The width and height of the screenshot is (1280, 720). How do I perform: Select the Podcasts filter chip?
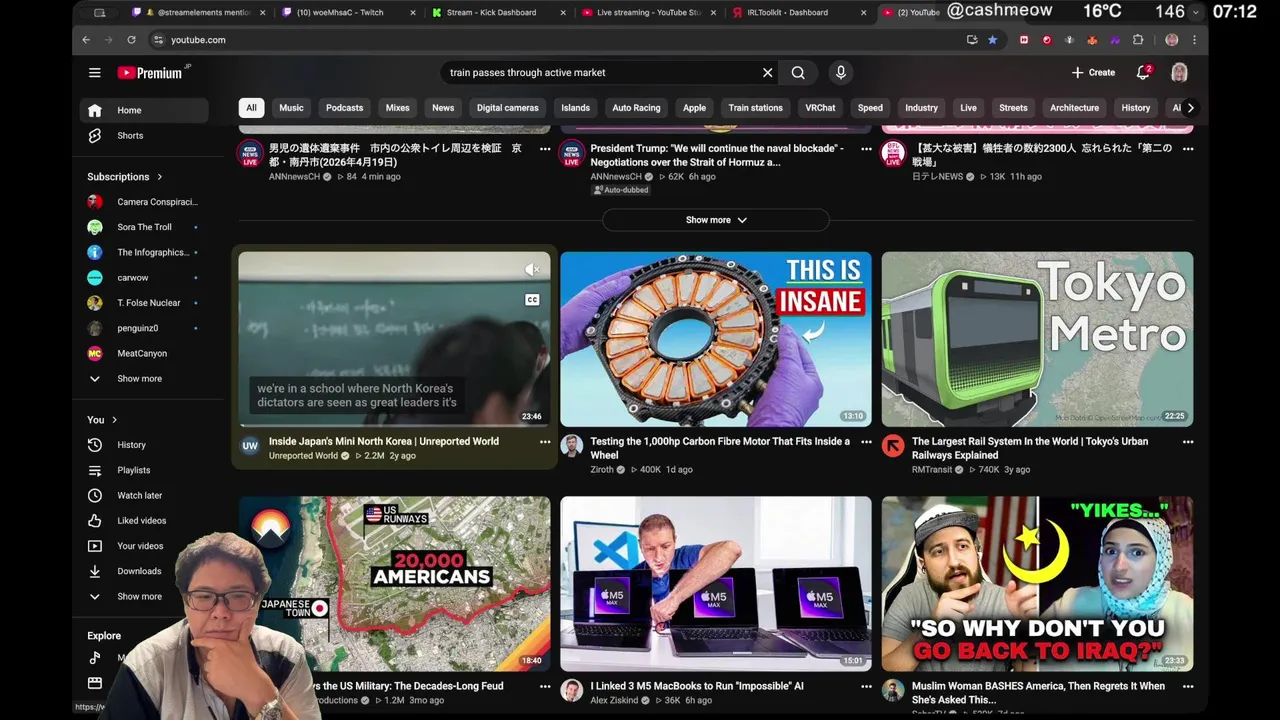tap(344, 108)
